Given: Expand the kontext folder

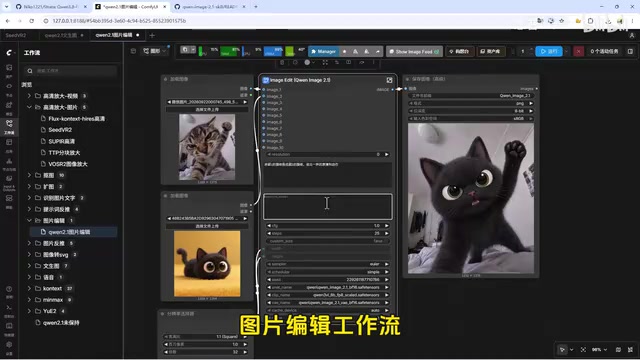Looking at the screenshot, I should 29,289.
